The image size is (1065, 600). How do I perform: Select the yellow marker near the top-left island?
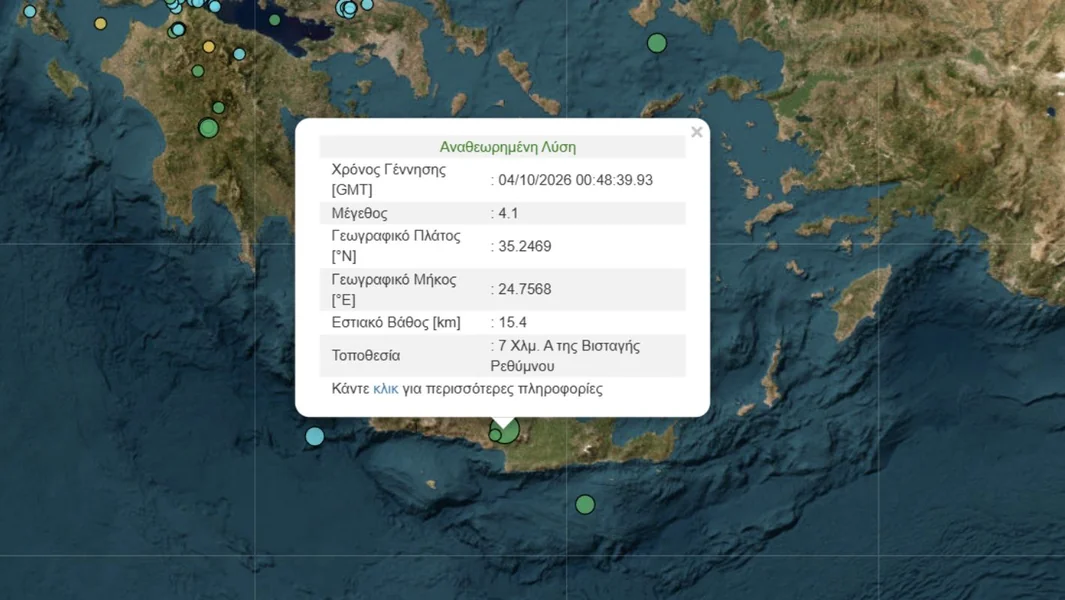(101, 24)
